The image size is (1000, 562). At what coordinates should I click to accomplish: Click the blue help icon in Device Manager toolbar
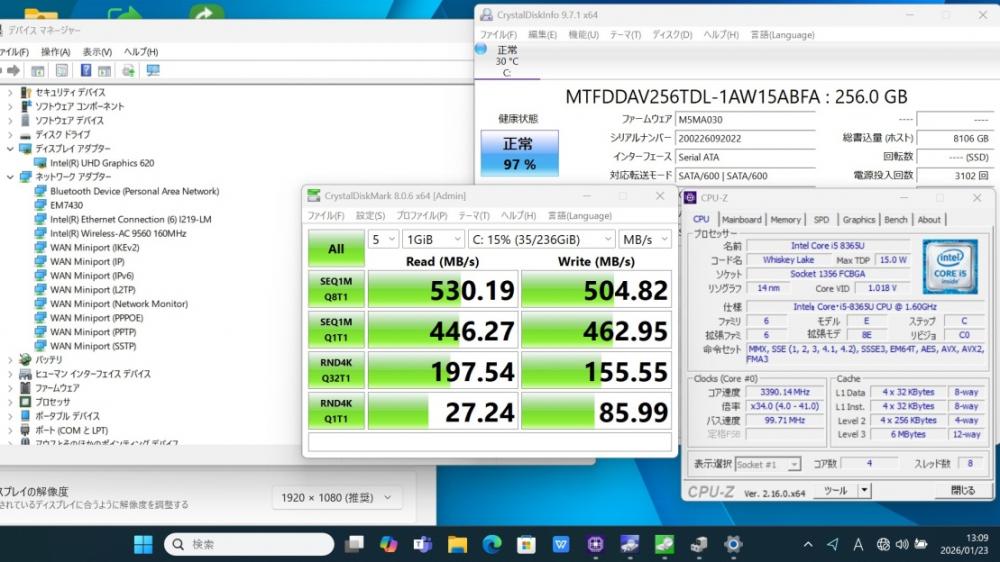[x=85, y=70]
